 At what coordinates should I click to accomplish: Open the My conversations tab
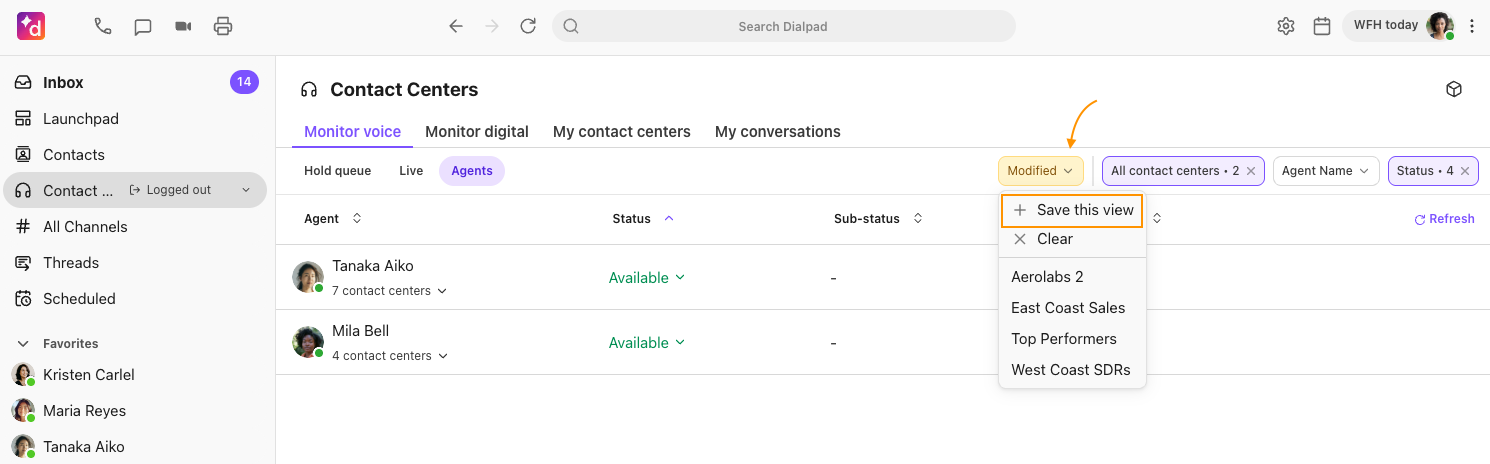click(778, 132)
